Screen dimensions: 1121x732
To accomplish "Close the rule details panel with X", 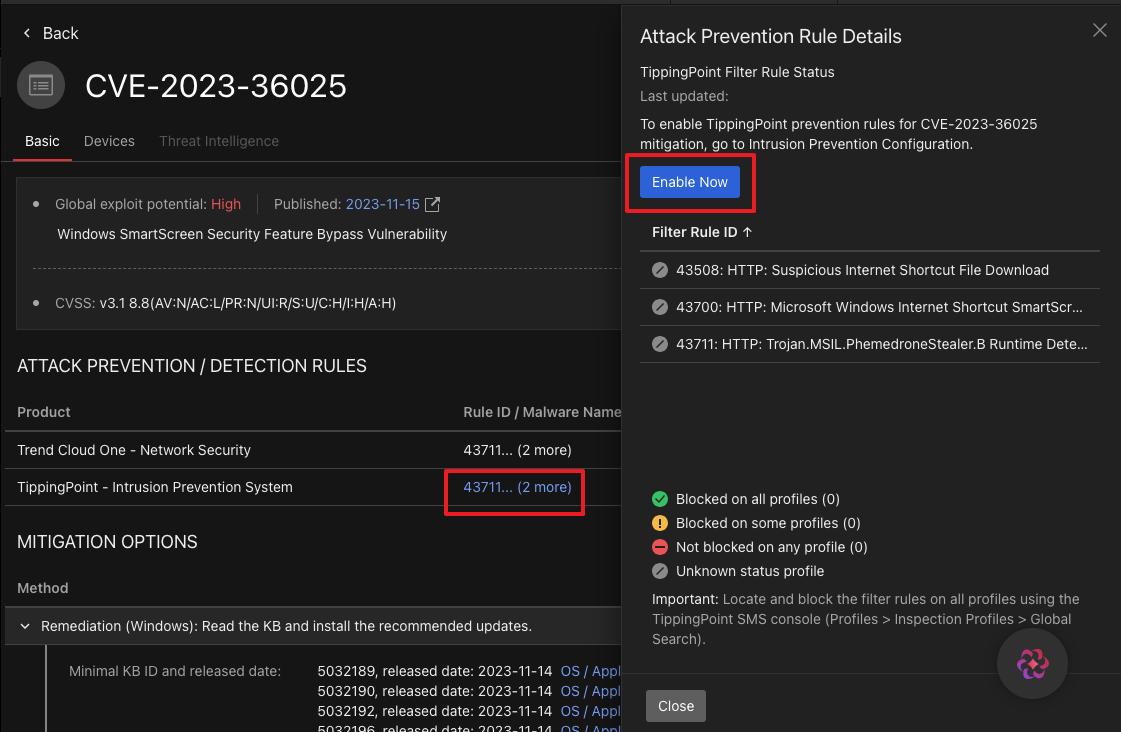I will point(1099,31).
